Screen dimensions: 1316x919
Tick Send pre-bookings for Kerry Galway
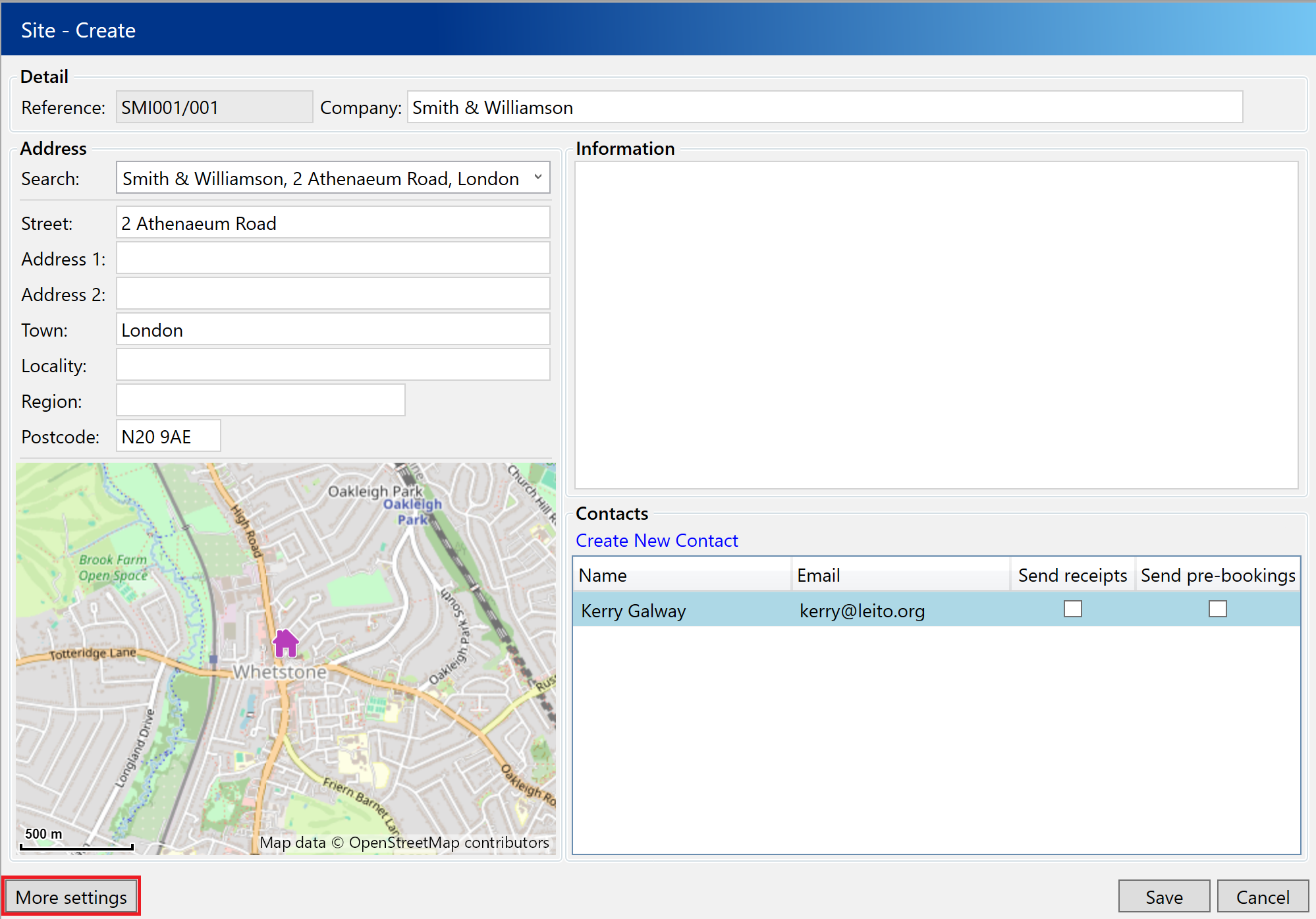(x=1217, y=609)
